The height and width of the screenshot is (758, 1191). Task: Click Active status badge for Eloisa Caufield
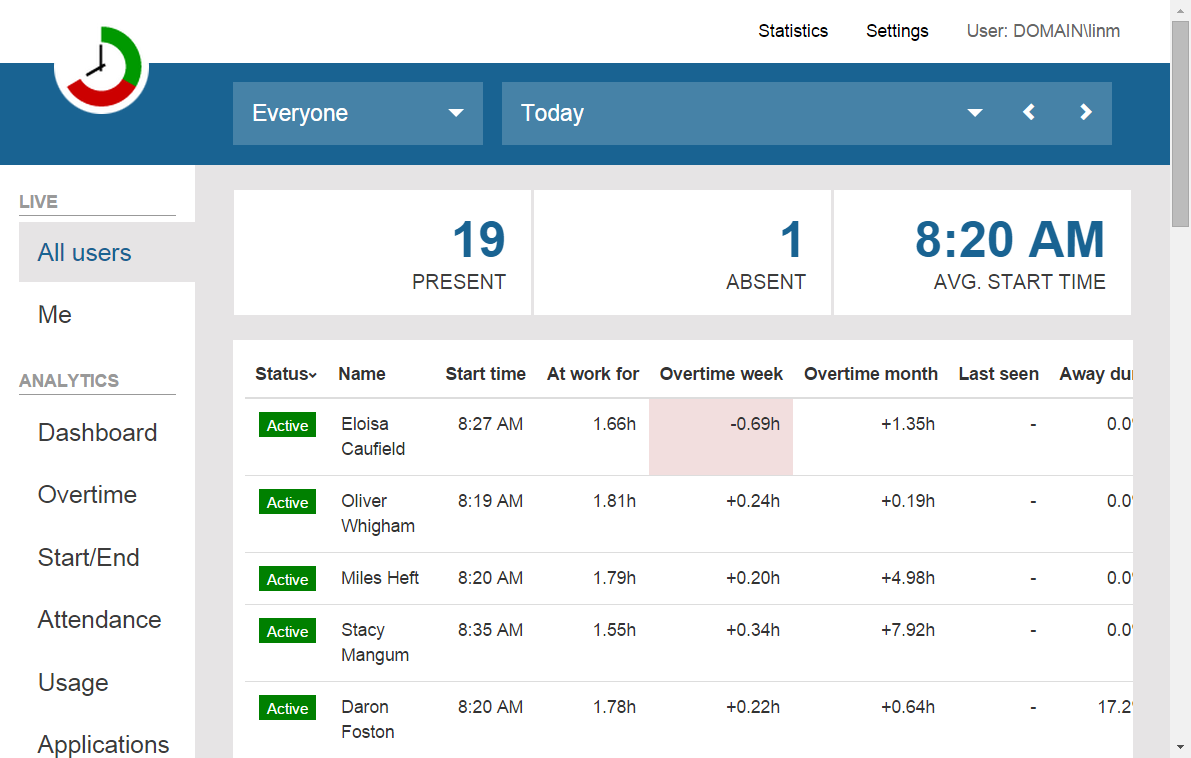287,425
